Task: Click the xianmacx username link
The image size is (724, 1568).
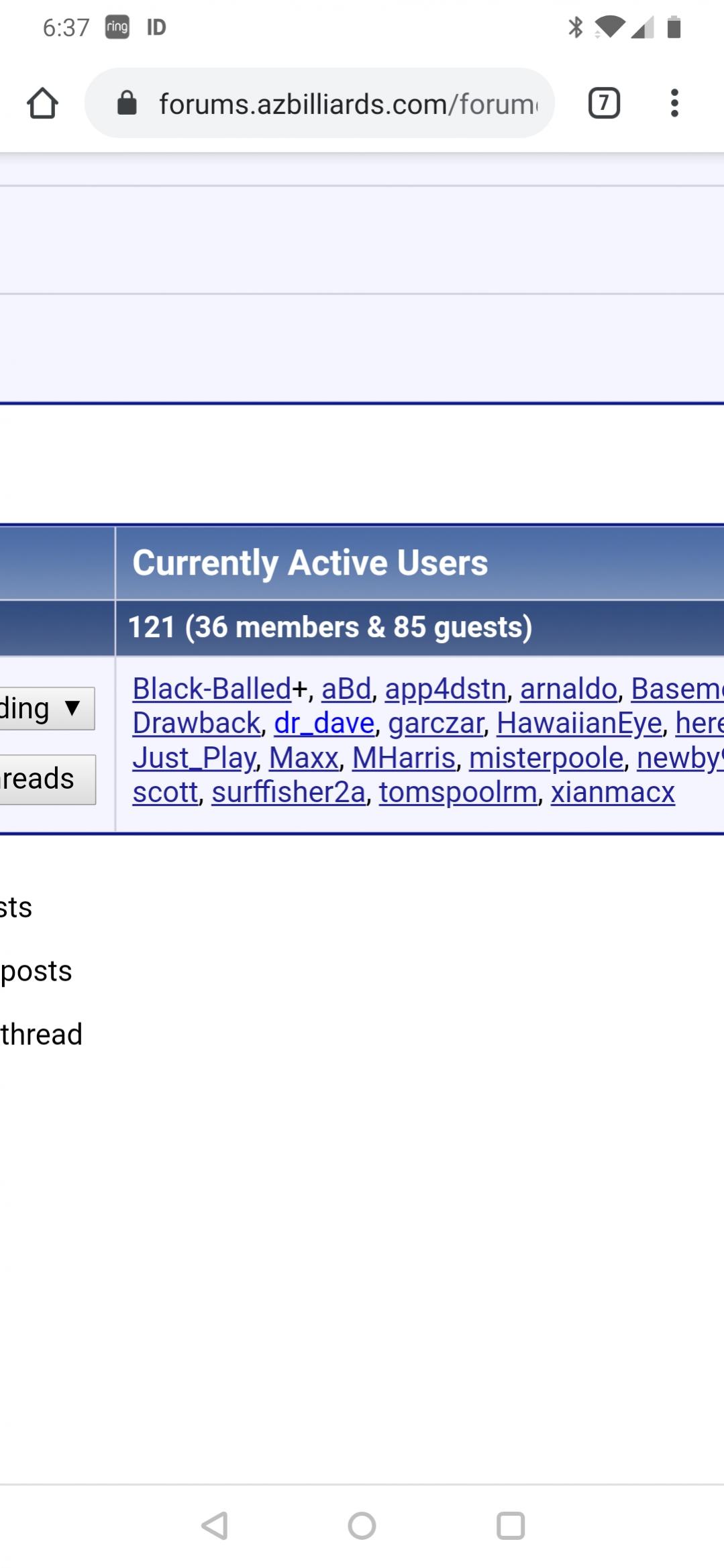Action: tap(613, 792)
